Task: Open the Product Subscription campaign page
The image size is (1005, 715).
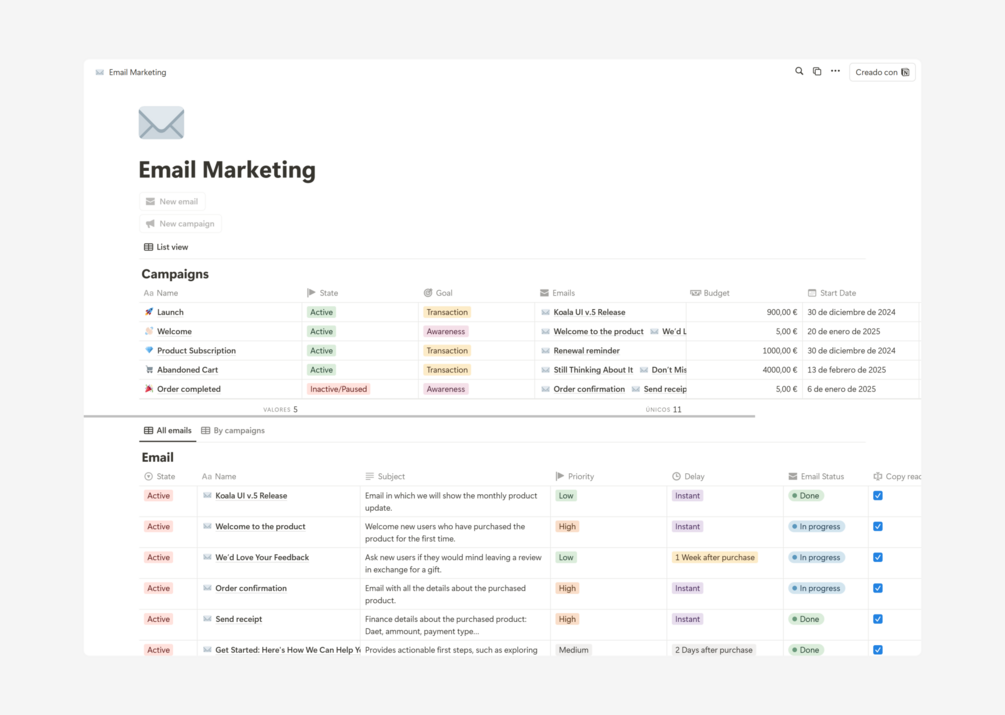Action: tap(196, 350)
